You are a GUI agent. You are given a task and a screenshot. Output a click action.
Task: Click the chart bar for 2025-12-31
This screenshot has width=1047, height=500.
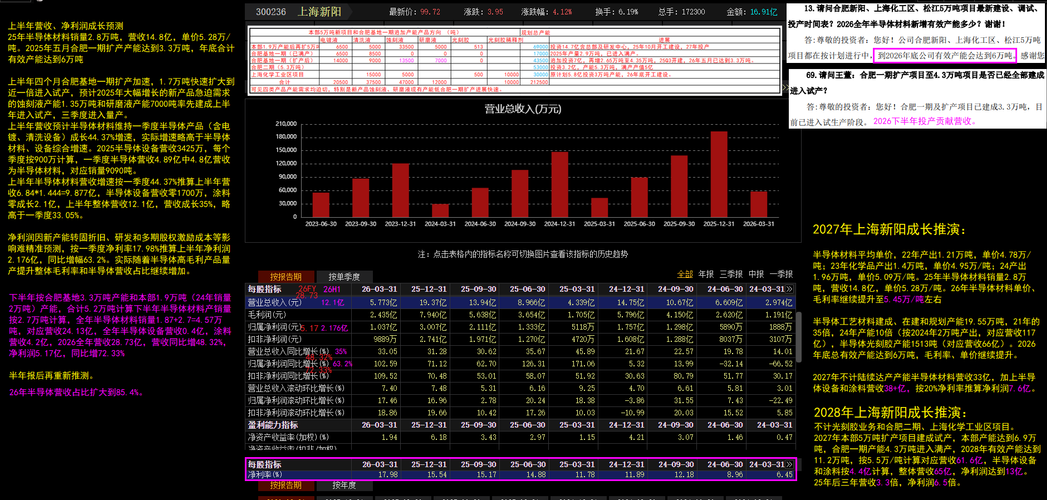[718, 173]
